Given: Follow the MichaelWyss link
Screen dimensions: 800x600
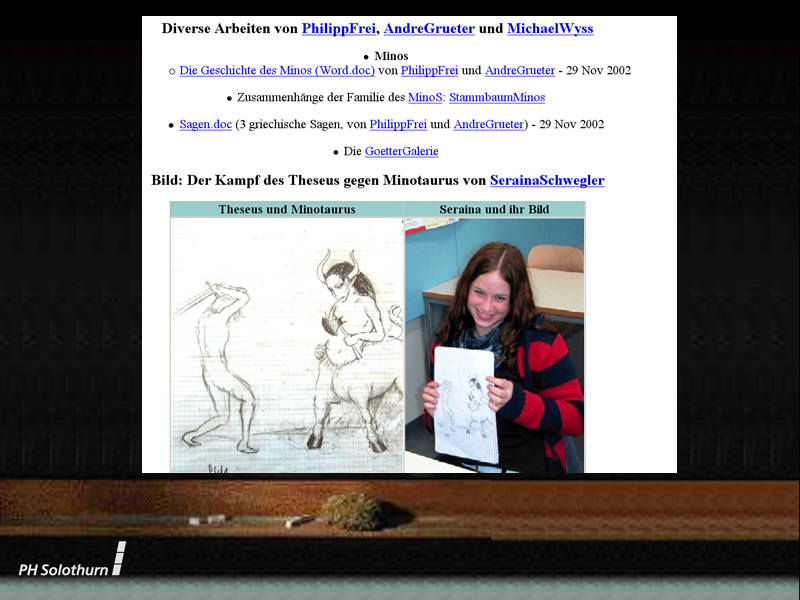Looking at the screenshot, I should (549, 29).
